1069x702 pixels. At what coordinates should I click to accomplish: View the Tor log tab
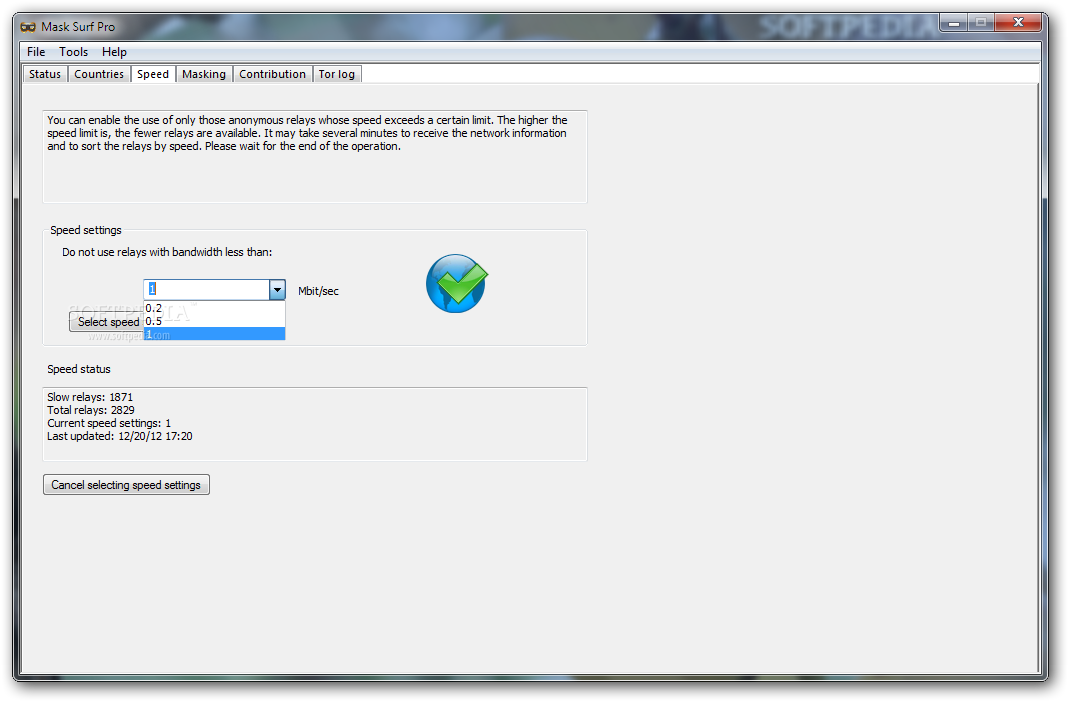coord(337,74)
